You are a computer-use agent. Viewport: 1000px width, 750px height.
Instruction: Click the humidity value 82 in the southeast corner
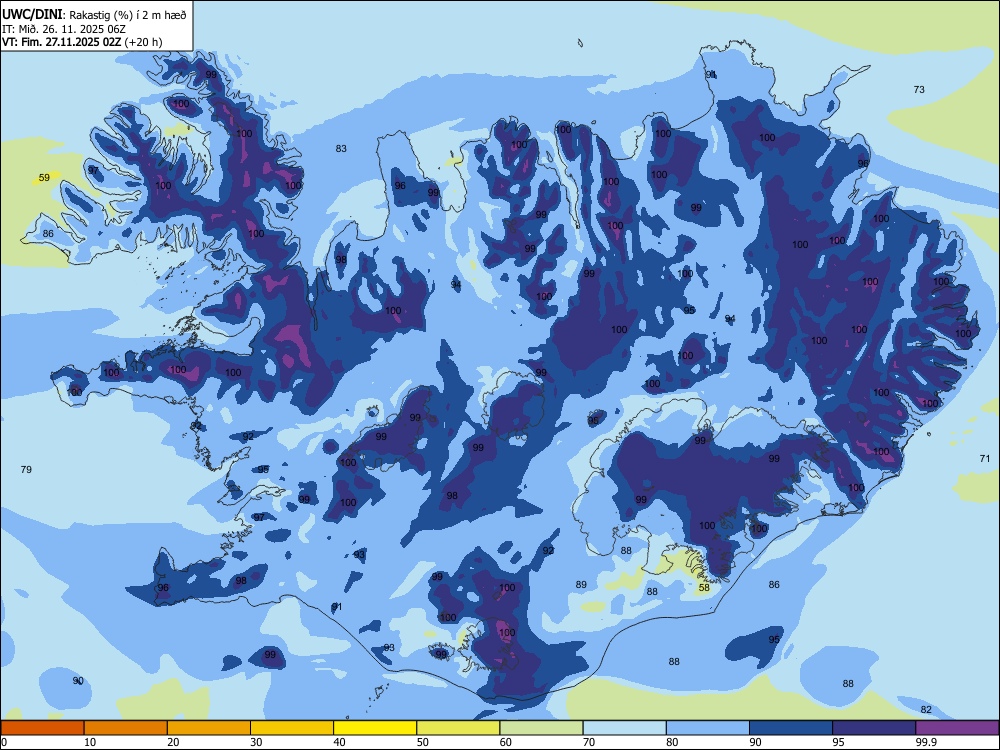tap(927, 710)
